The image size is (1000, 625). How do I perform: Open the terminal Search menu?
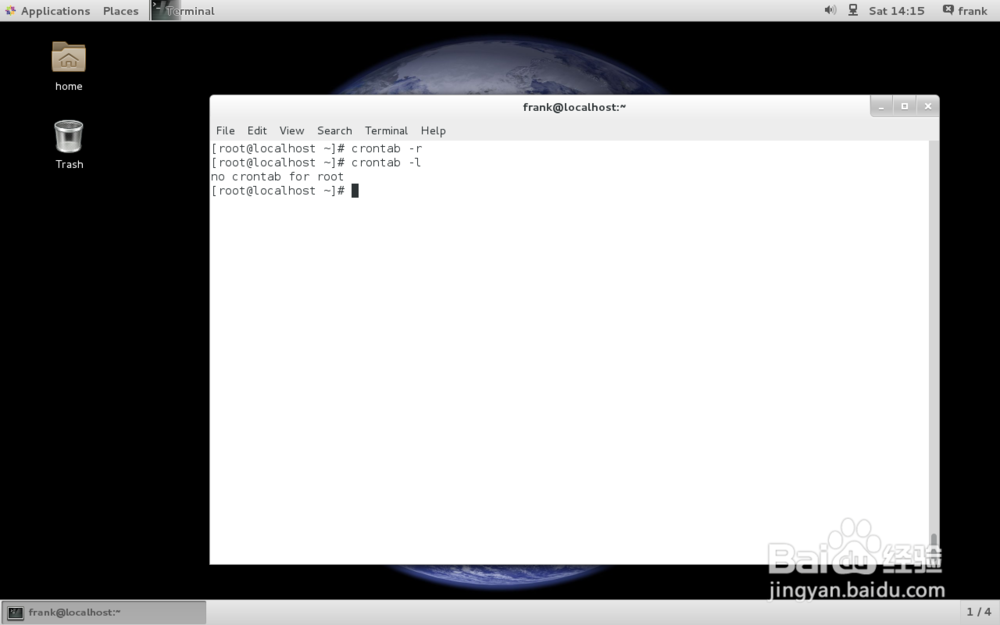click(334, 131)
